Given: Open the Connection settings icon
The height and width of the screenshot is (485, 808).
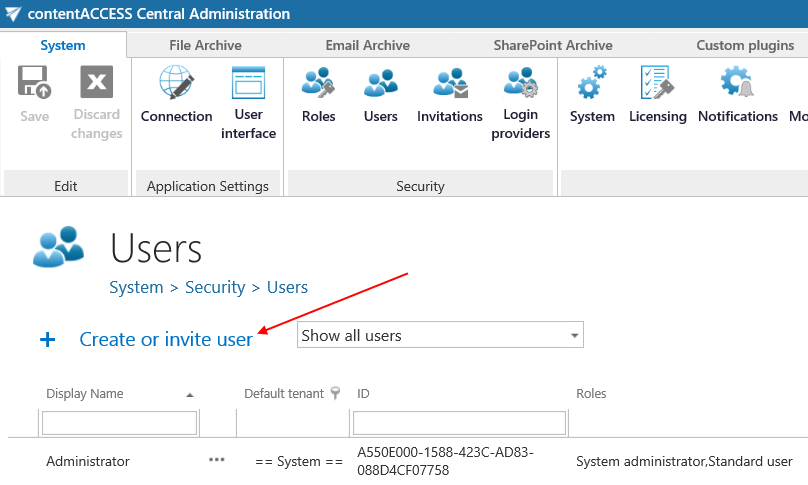Looking at the screenshot, I should click(176, 84).
